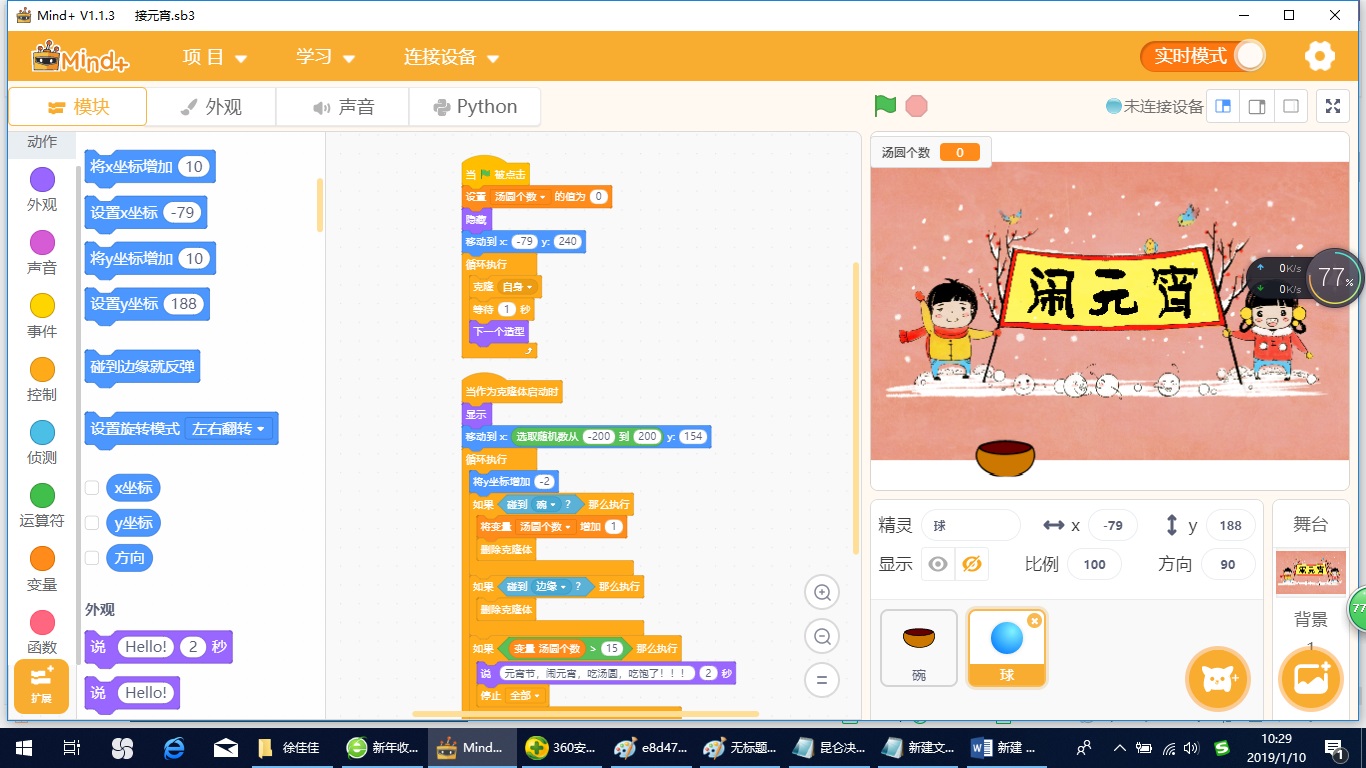Click the block palette vertical scrollbar
Viewport: 1366px width, 768px height.
320,205
